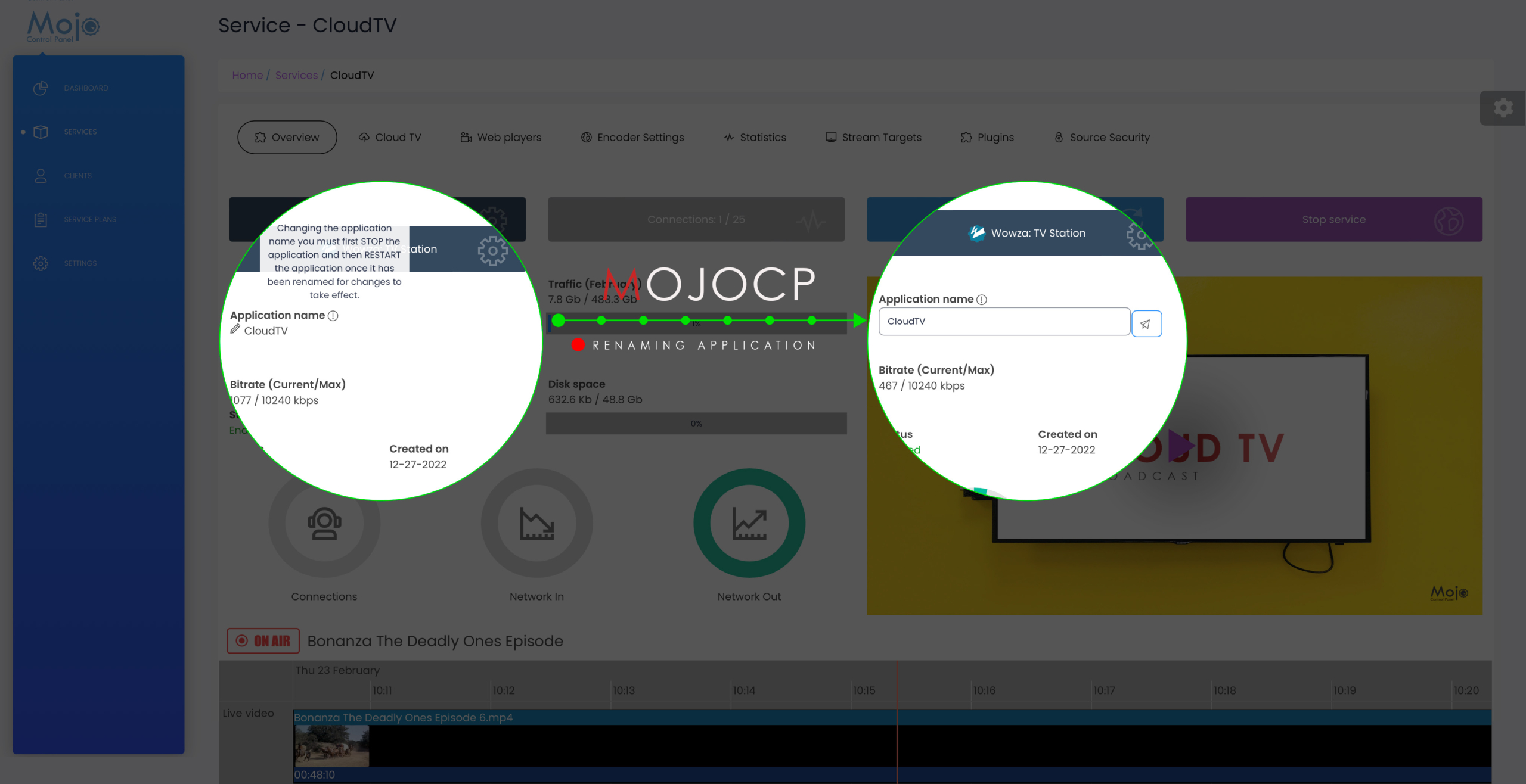Open Clients in the sidebar
Image resolution: width=1526 pixels, height=784 pixels.
point(77,176)
